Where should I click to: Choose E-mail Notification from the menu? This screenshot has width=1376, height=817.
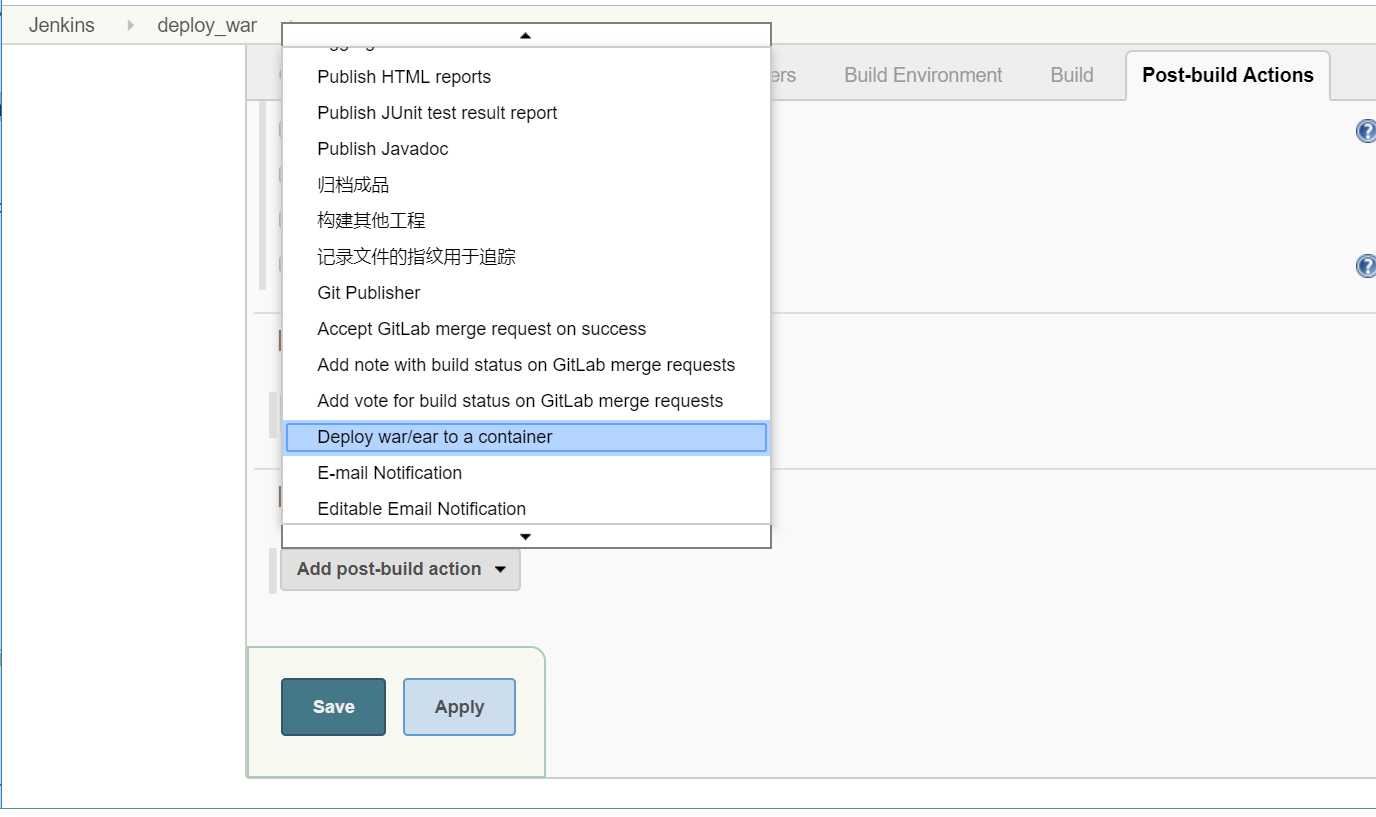click(x=526, y=473)
